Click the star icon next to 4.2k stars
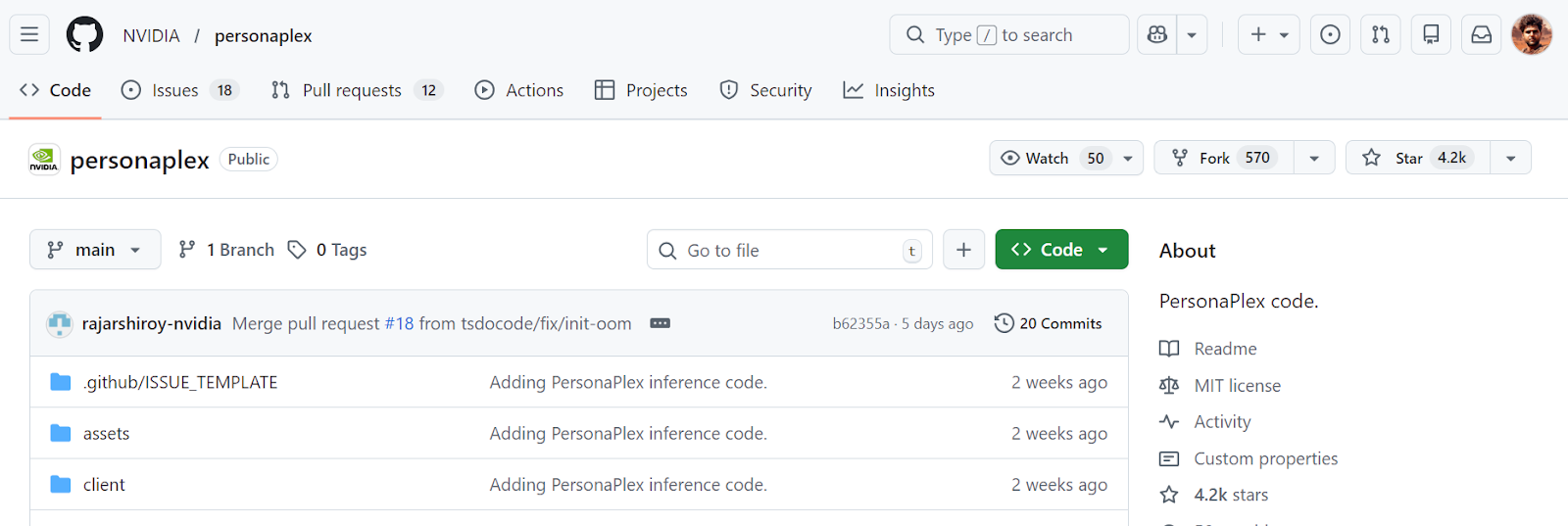Screen dimensions: 1568x526 click(x=1169, y=495)
